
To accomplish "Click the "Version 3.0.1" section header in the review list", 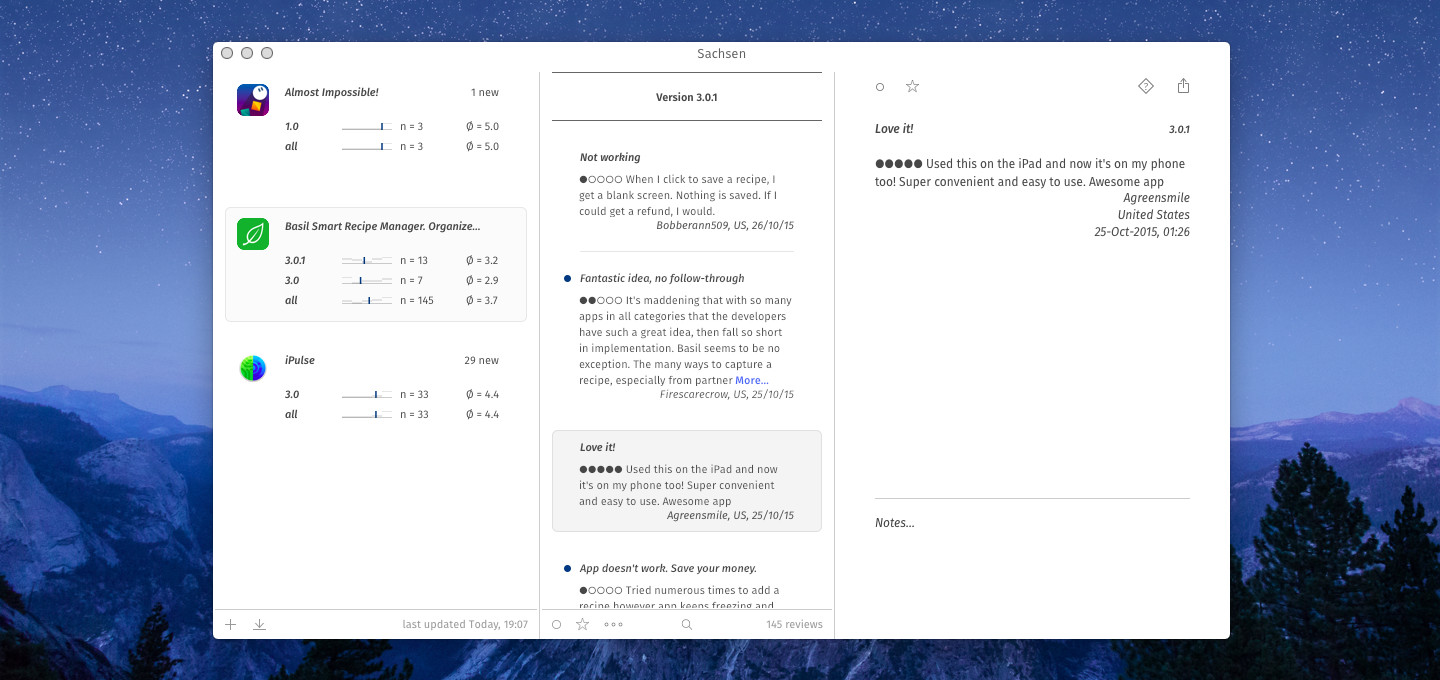I will pos(687,97).
